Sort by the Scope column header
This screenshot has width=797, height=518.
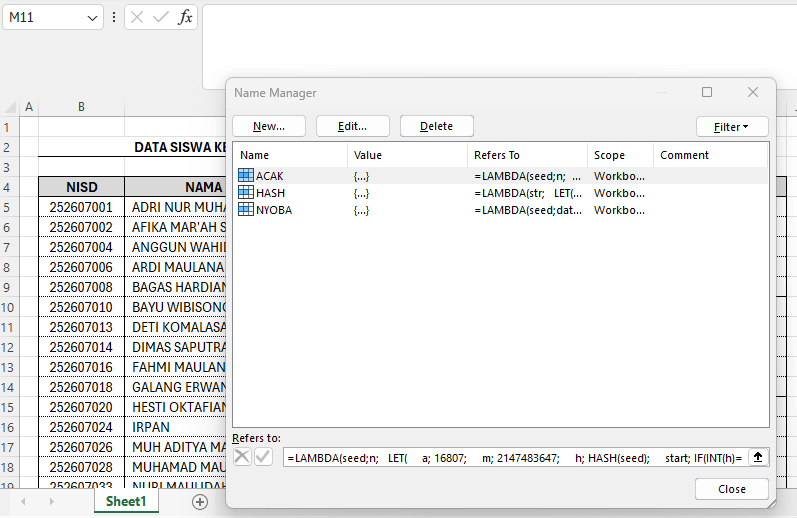621,155
